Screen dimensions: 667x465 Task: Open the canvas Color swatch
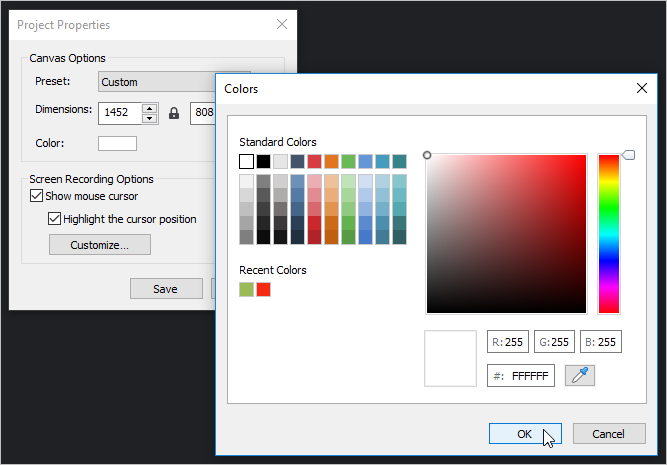(117, 143)
